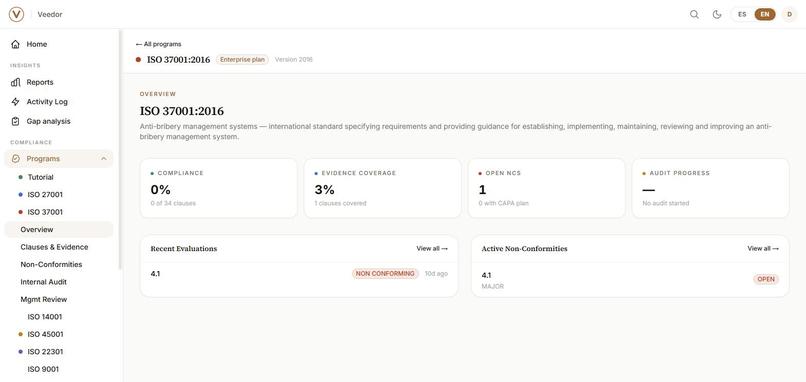806x382 pixels.
Task: Open the search icon in header
Action: click(x=694, y=14)
